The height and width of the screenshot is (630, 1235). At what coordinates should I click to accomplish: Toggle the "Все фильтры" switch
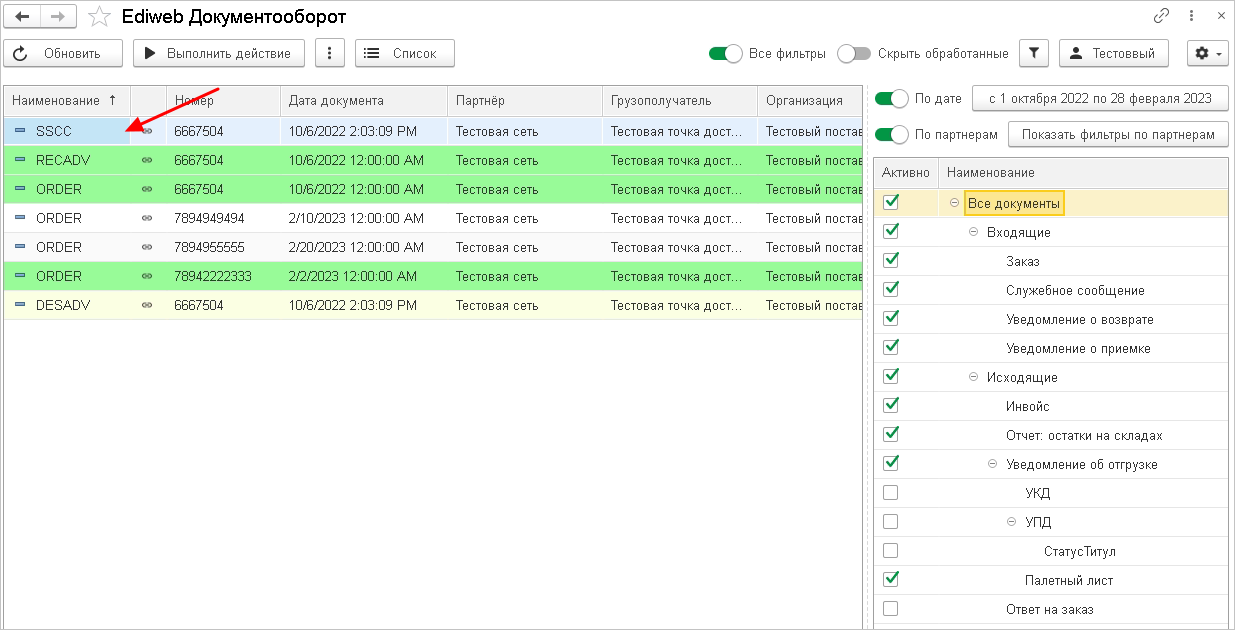pos(725,53)
